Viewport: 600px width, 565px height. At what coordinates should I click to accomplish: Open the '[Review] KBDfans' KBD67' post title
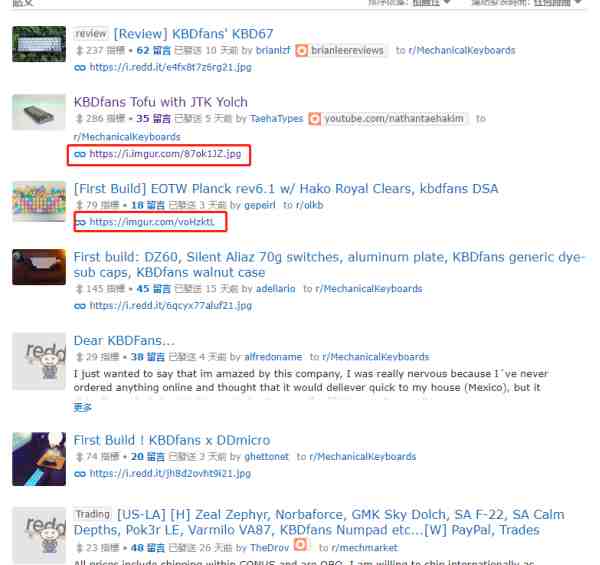click(193, 34)
